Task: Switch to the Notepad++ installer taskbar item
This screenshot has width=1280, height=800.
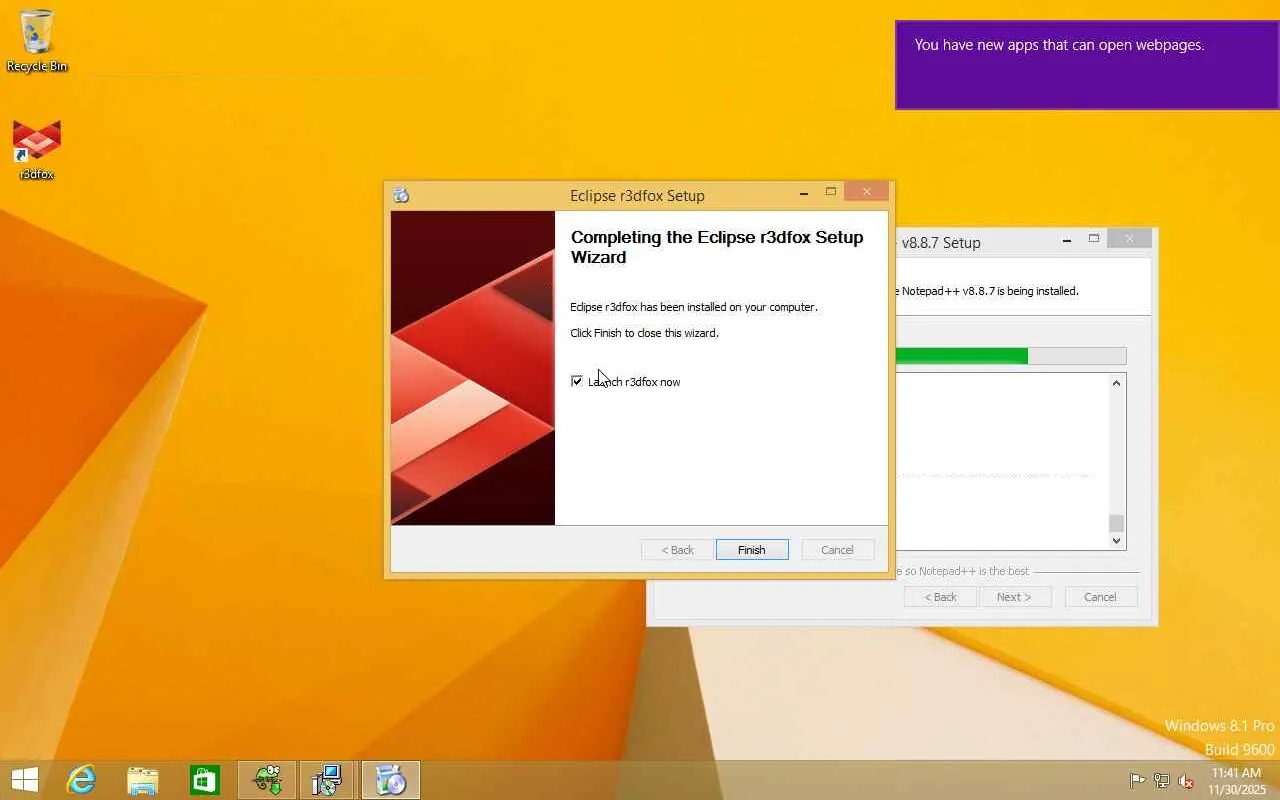Action: point(267,780)
